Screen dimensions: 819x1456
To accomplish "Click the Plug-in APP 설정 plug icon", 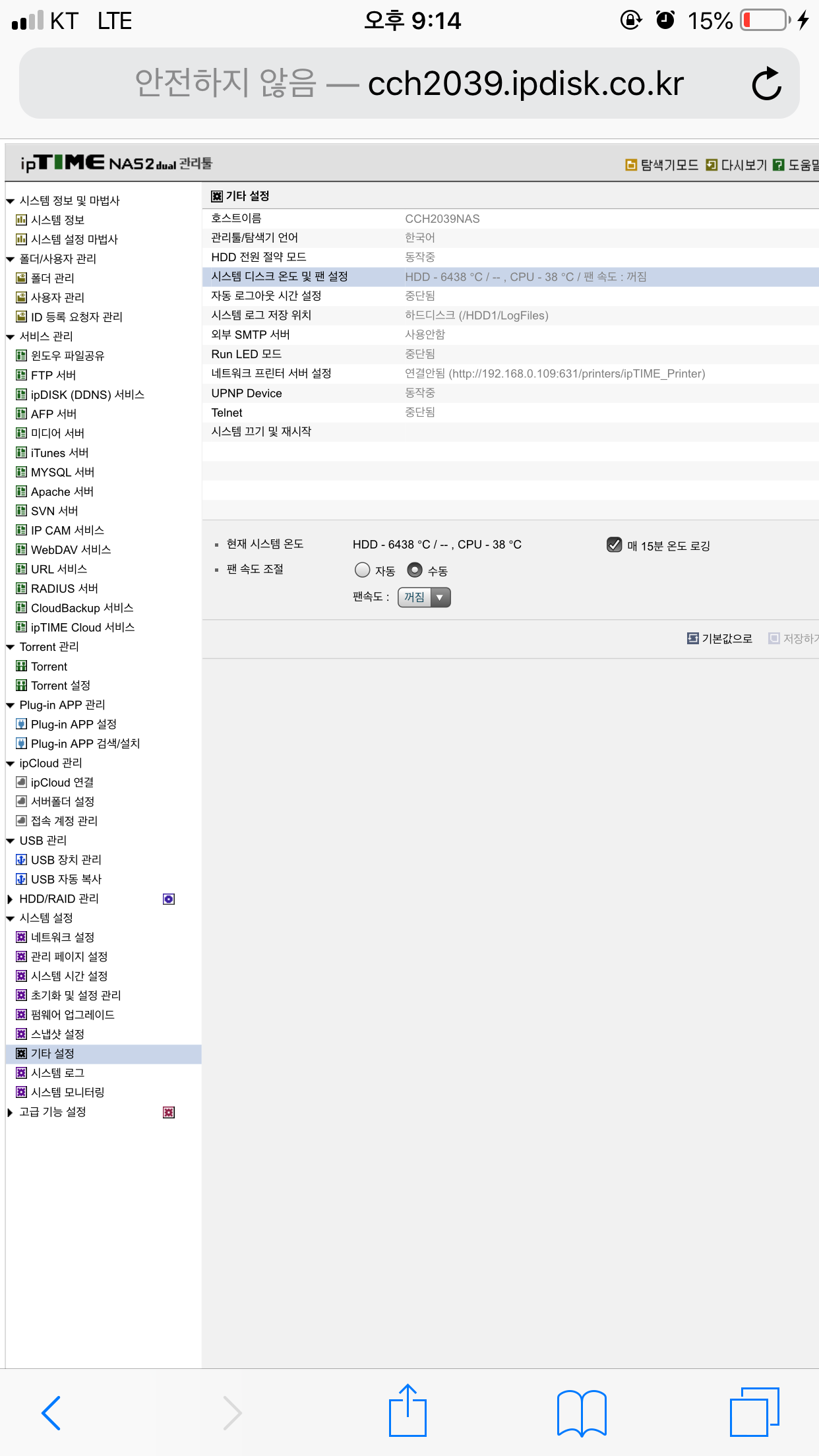I will pyautogui.click(x=21, y=724).
